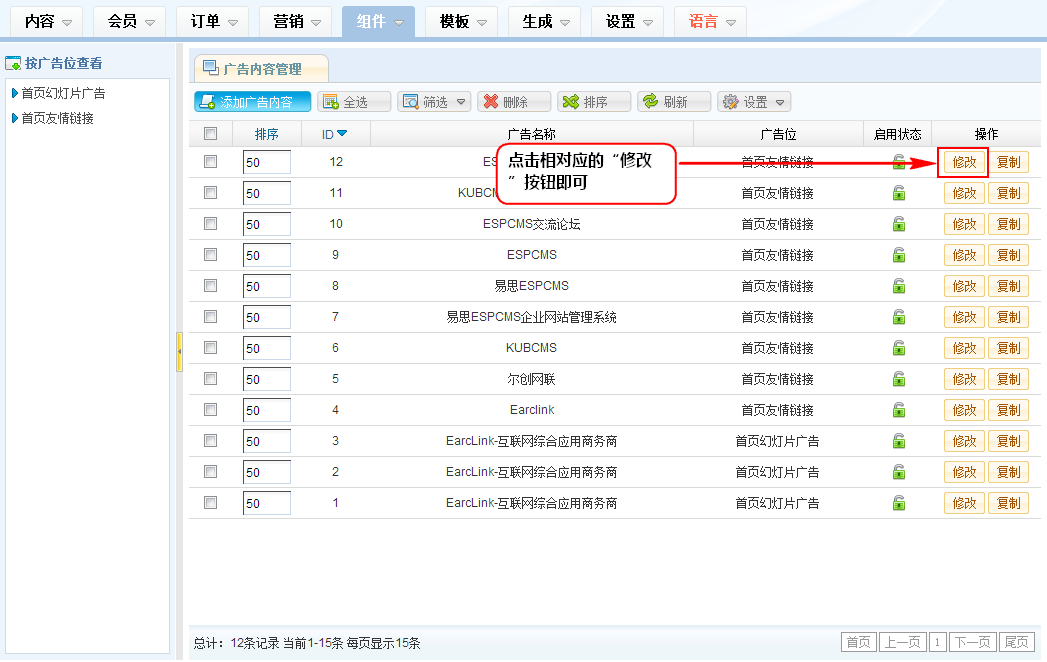Open the 订单 top menu
1047x662 pixels.
click(x=212, y=21)
